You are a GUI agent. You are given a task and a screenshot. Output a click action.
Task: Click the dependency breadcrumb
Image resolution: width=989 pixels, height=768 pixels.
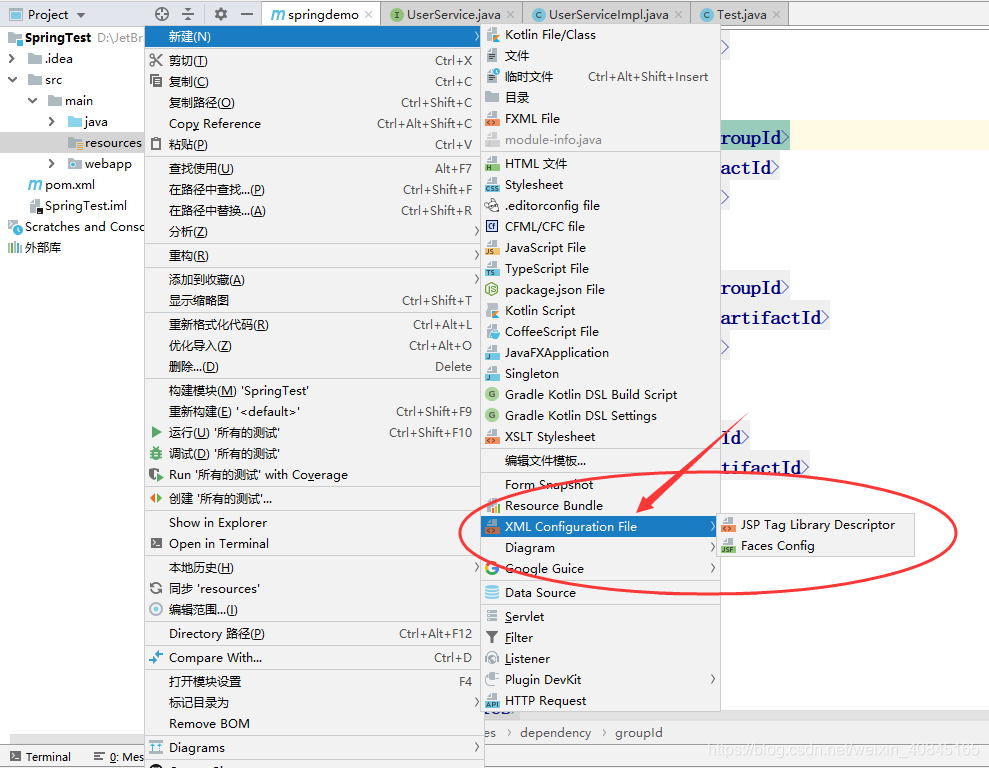[555, 733]
